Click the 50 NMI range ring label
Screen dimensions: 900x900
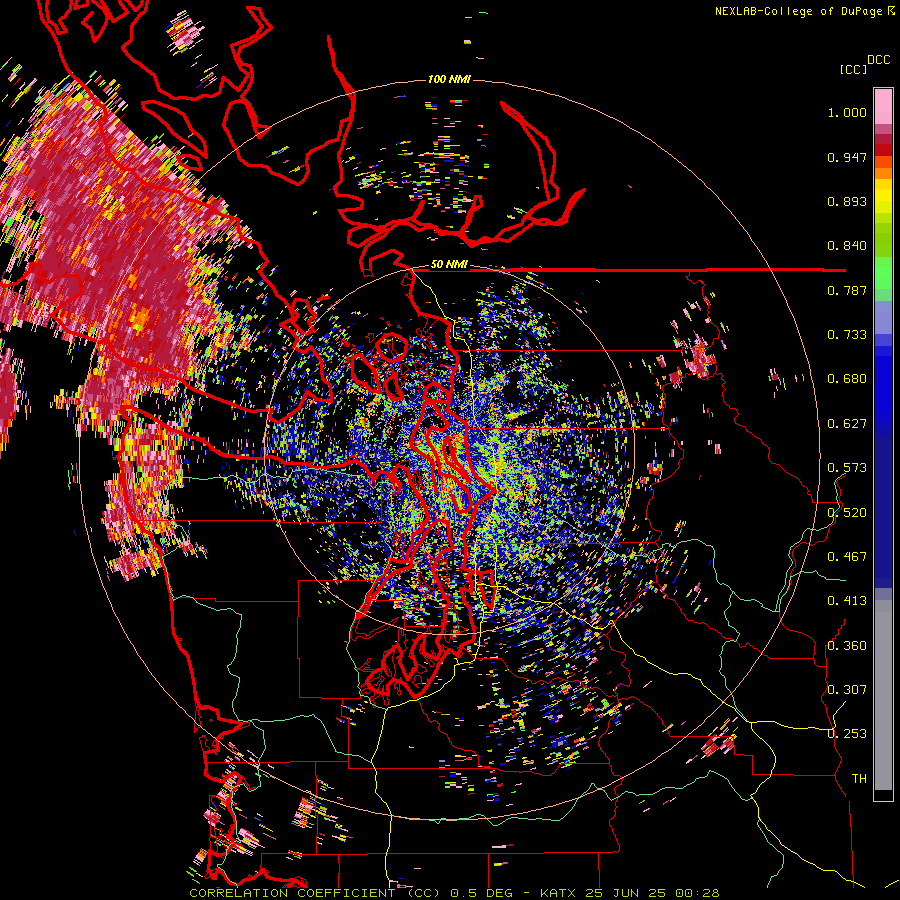(x=449, y=265)
